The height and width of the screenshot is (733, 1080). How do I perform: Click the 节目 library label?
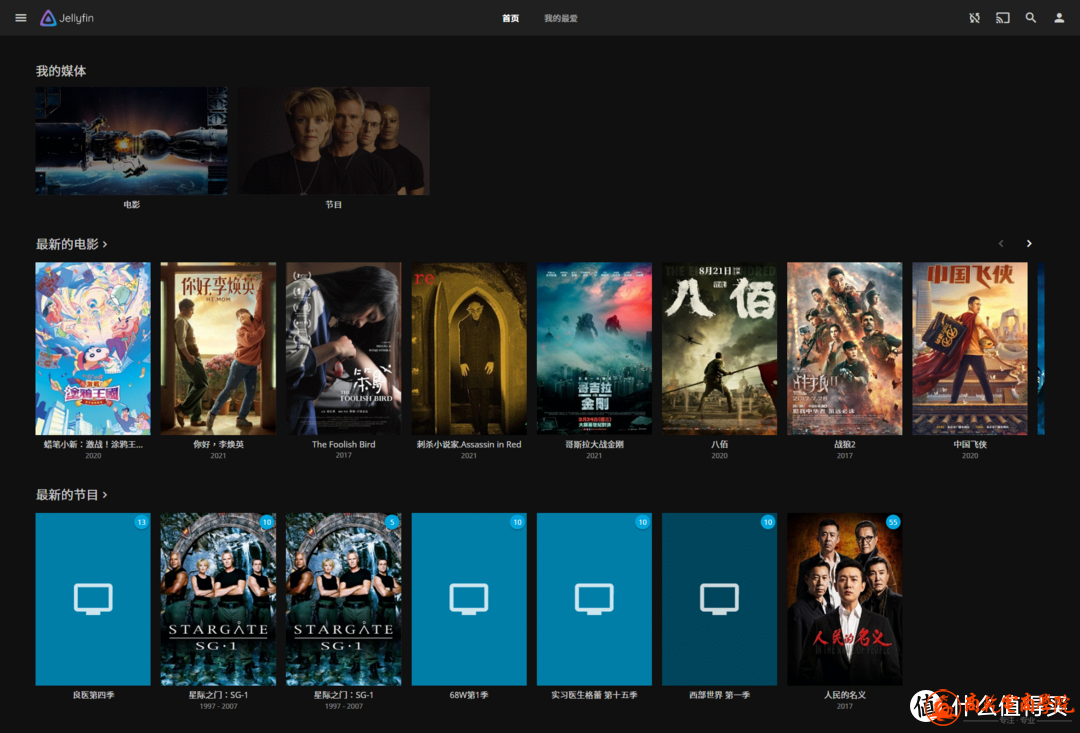(334, 205)
